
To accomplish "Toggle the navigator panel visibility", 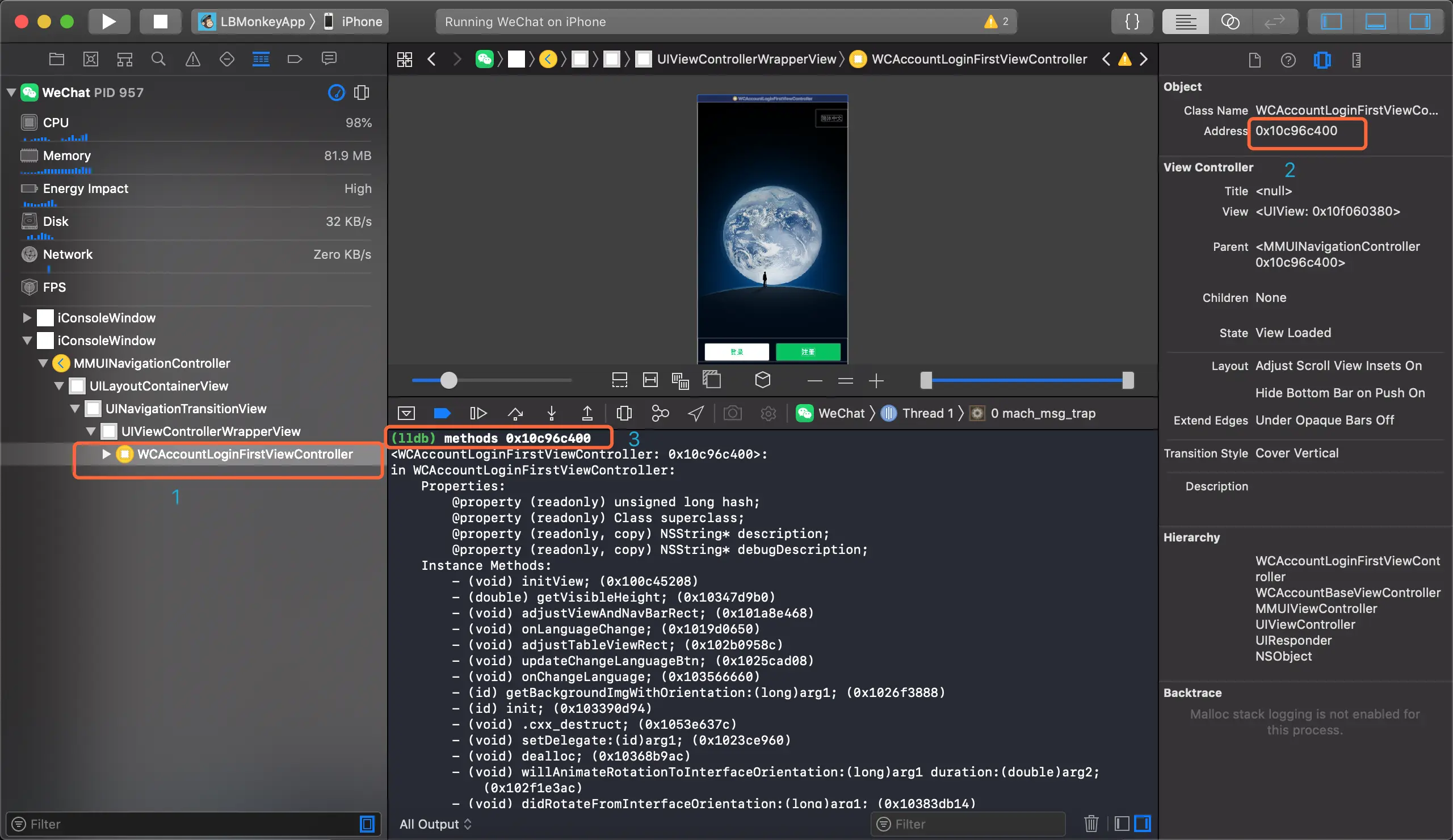I will tap(1332, 22).
